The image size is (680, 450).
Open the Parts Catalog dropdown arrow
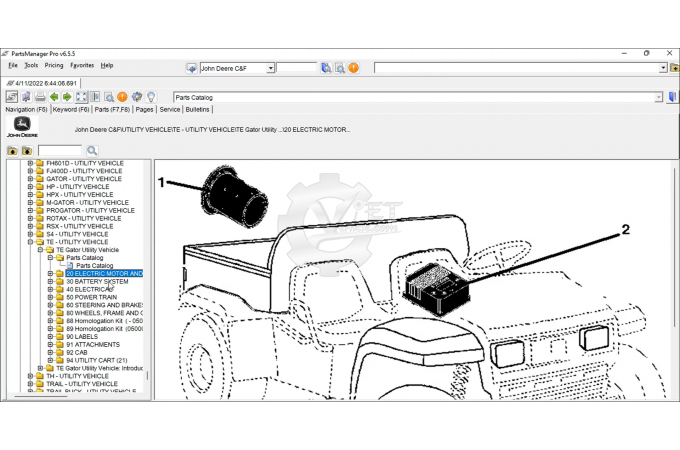pos(659,97)
